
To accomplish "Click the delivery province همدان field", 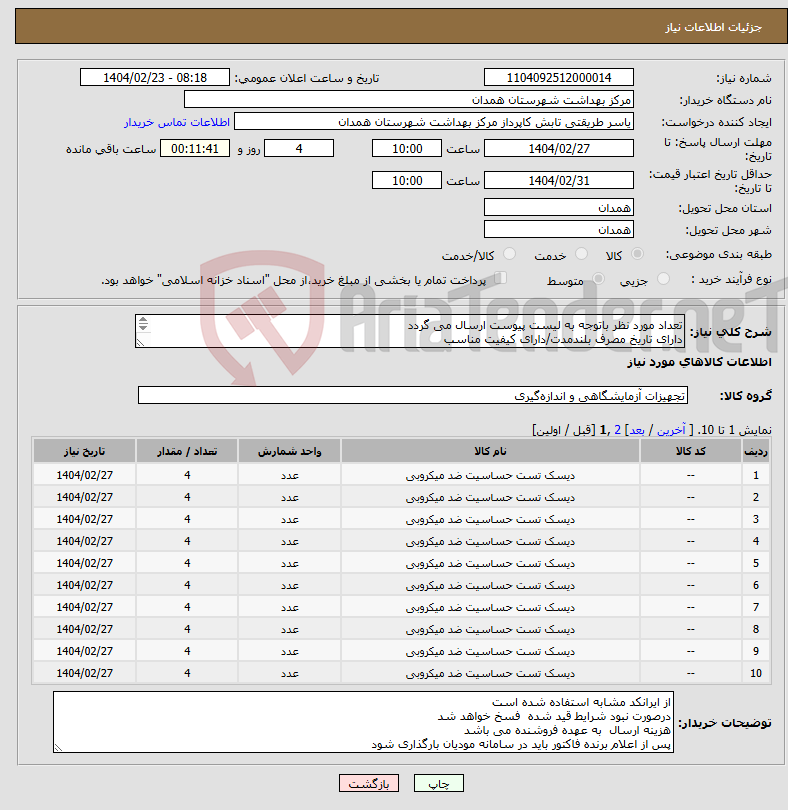I will tap(559, 208).
